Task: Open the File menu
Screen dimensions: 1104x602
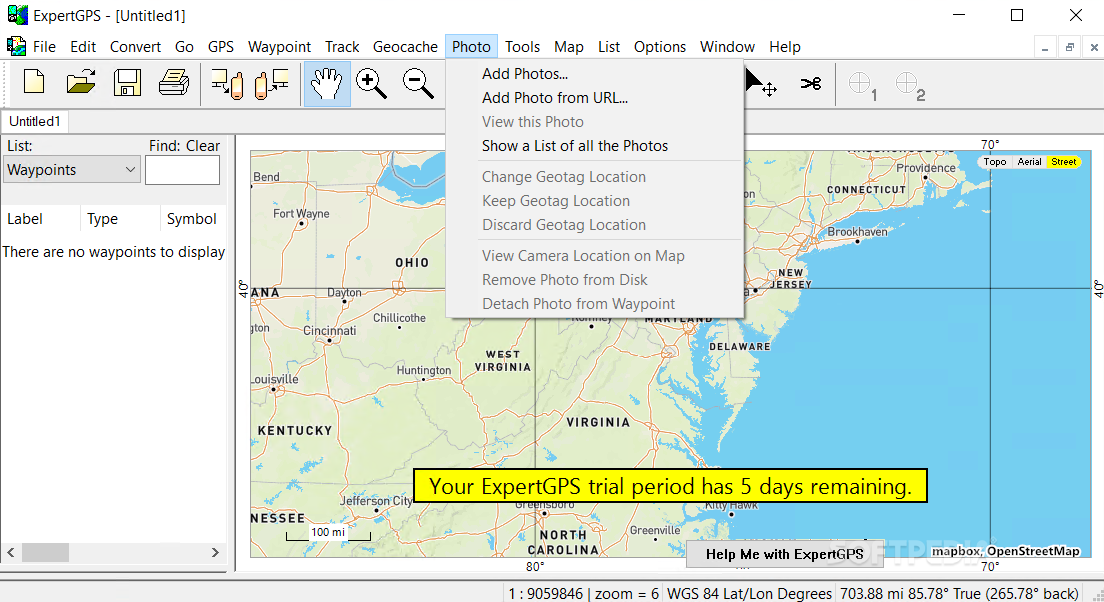Action: point(44,46)
